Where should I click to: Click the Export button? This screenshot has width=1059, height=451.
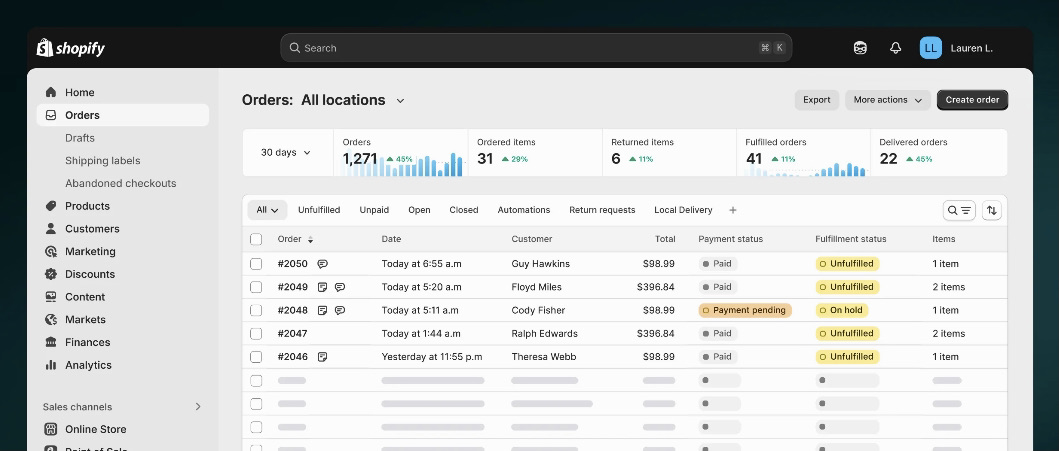(817, 100)
